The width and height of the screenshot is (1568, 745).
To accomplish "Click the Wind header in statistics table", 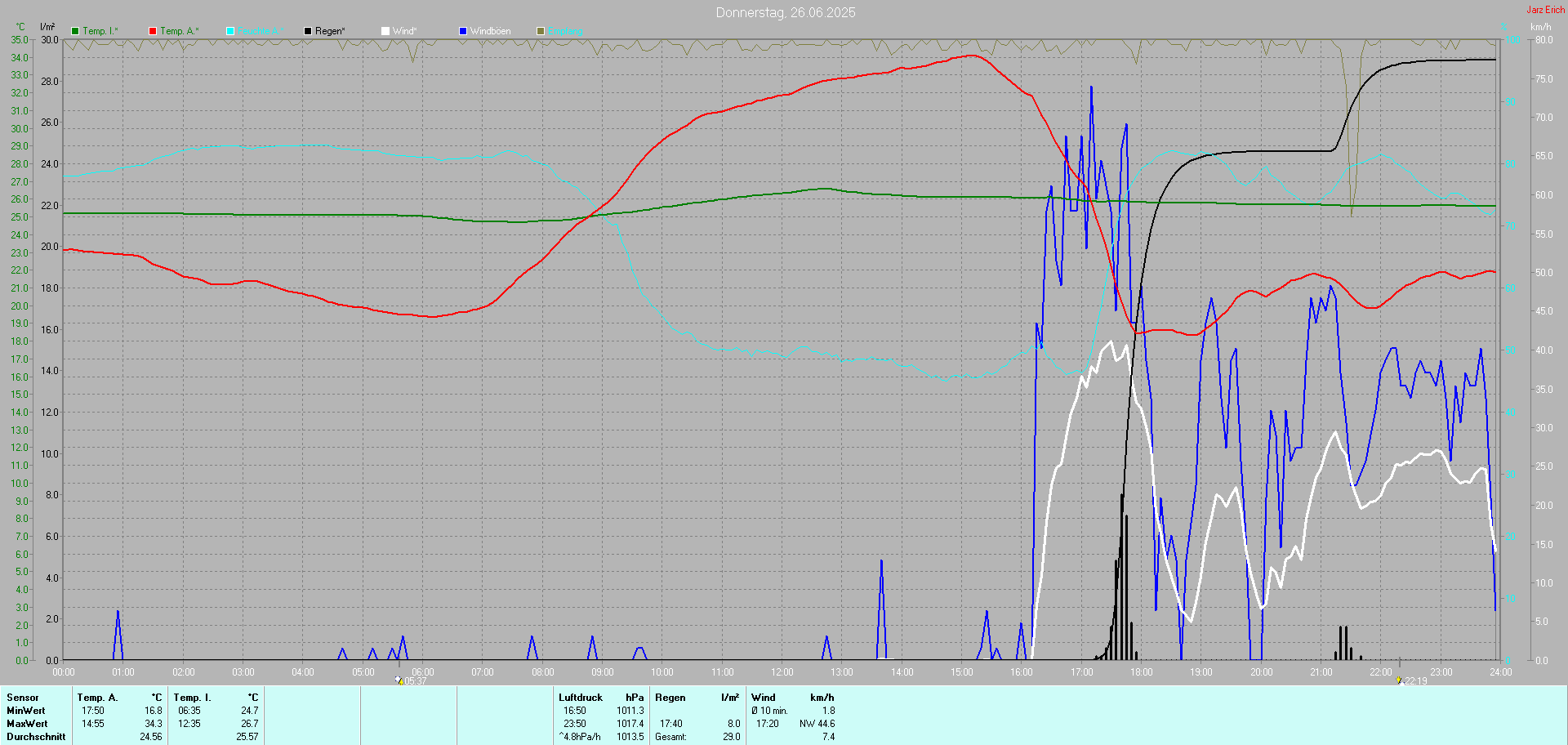I will (x=763, y=698).
